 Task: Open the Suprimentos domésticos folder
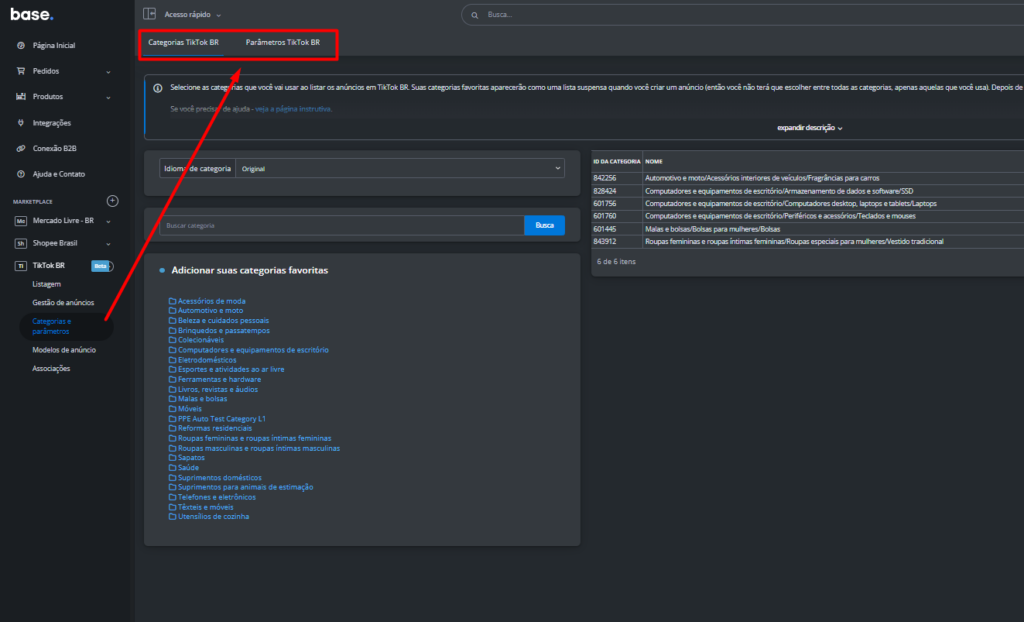tap(215, 478)
